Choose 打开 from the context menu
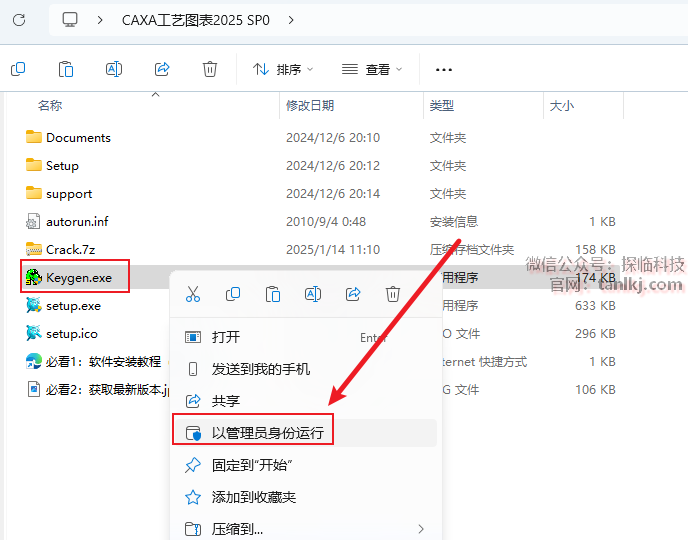Viewport: 688px width, 540px height. (305, 337)
